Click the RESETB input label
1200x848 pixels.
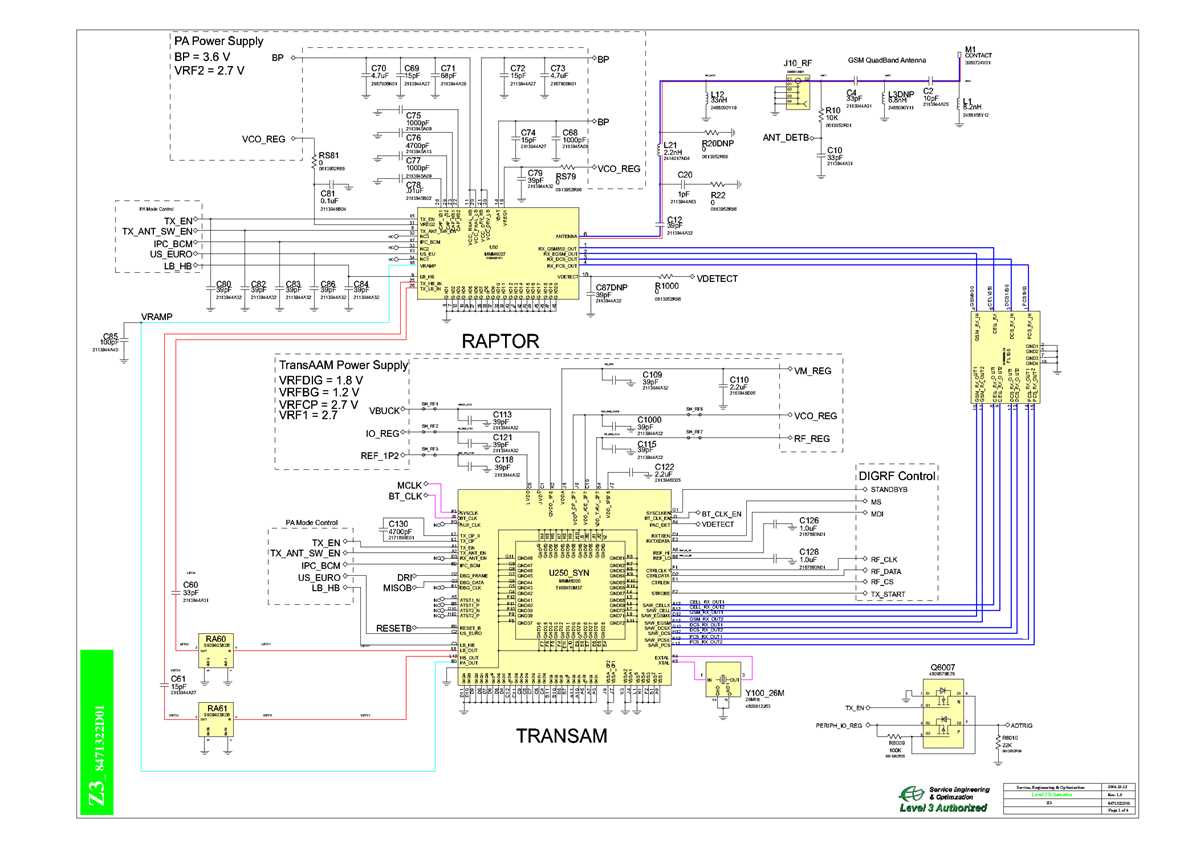(394, 628)
